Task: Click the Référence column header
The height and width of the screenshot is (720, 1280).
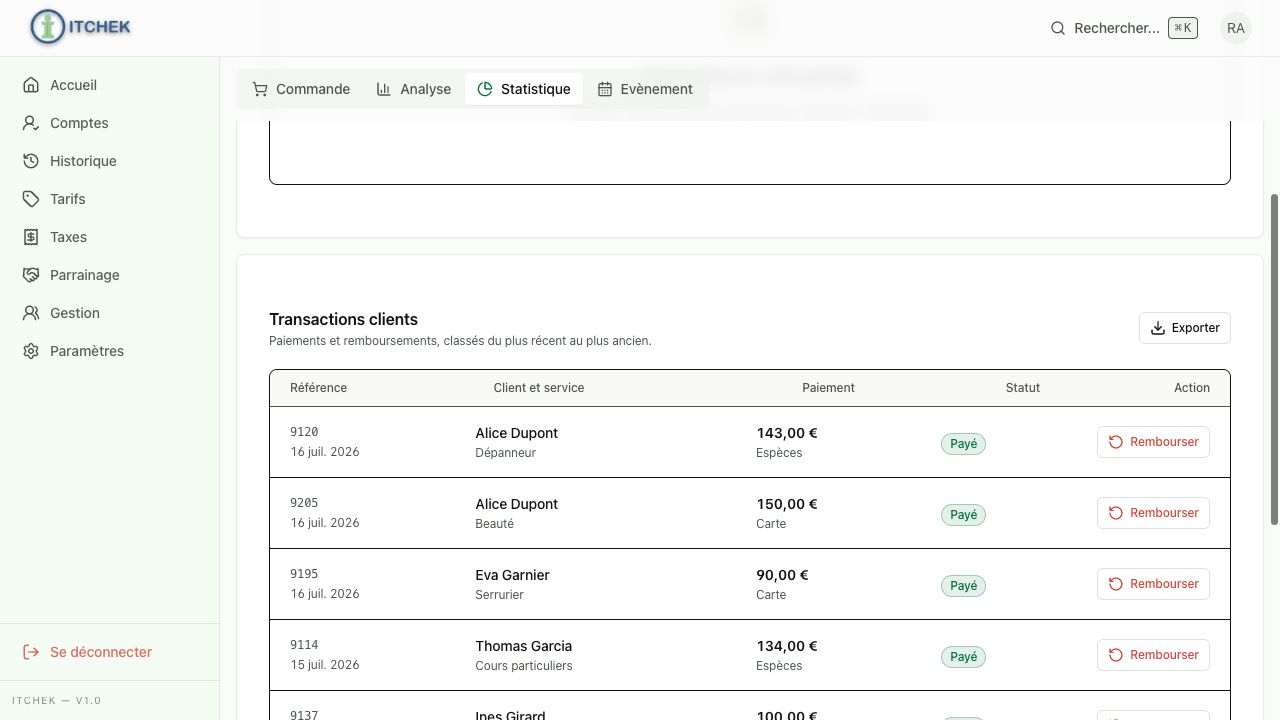Action: tap(318, 388)
